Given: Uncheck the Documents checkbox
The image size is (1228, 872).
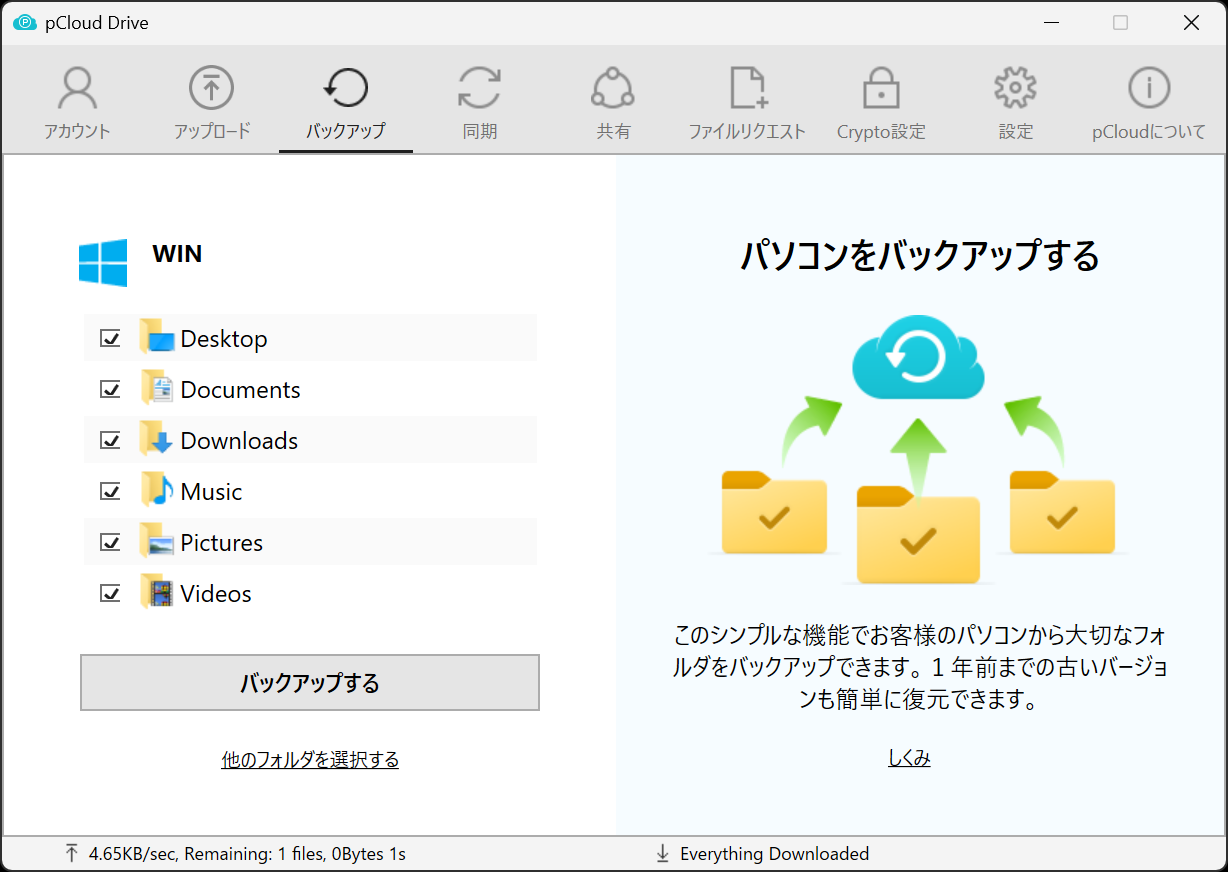Looking at the screenshot, I should (111, 389).
